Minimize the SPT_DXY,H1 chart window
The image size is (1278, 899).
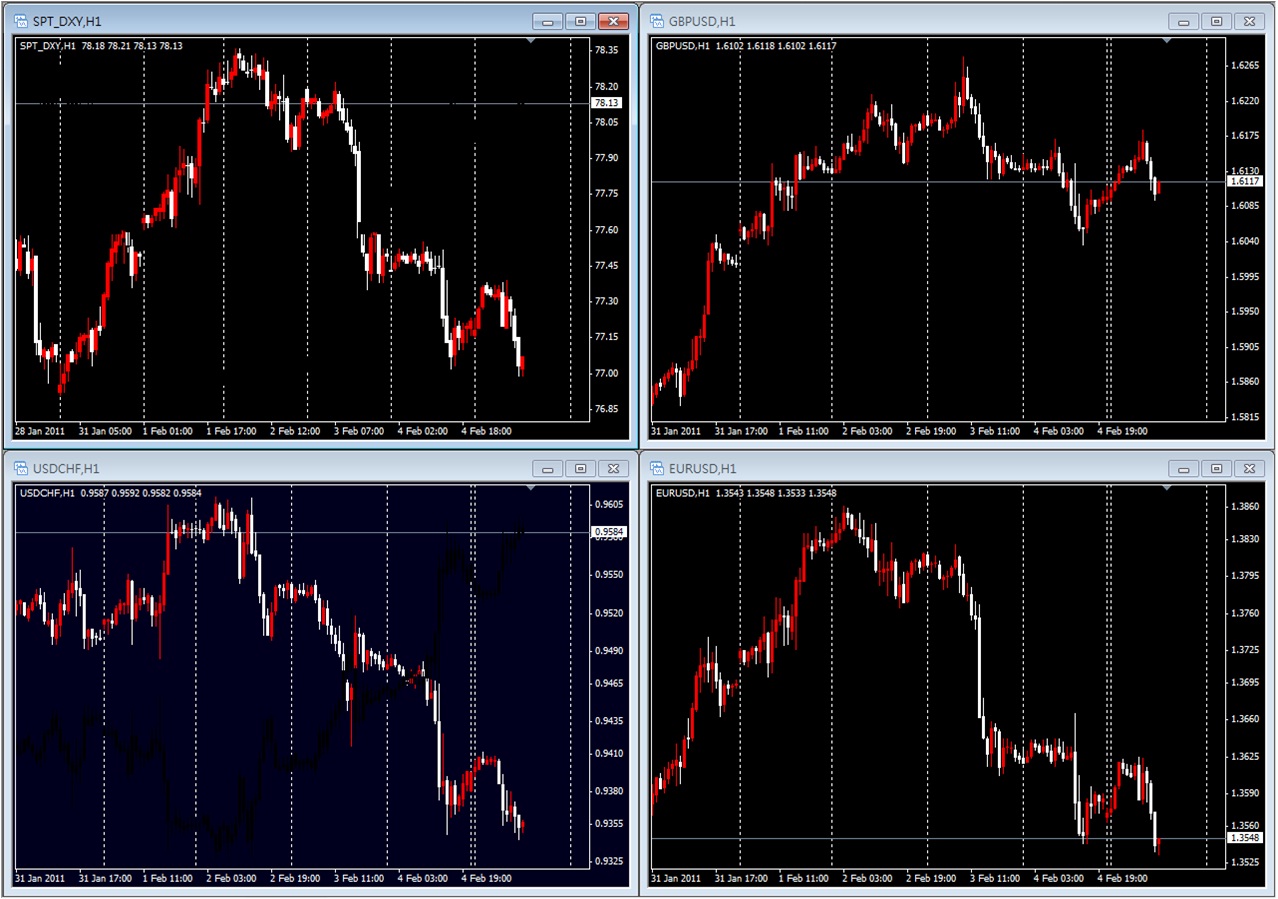547,21
